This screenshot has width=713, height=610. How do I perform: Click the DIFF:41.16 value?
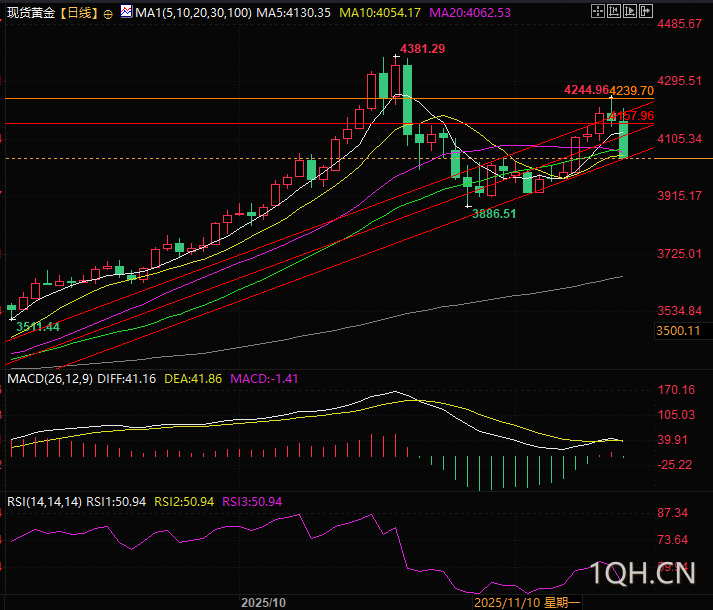coord(126,378)
